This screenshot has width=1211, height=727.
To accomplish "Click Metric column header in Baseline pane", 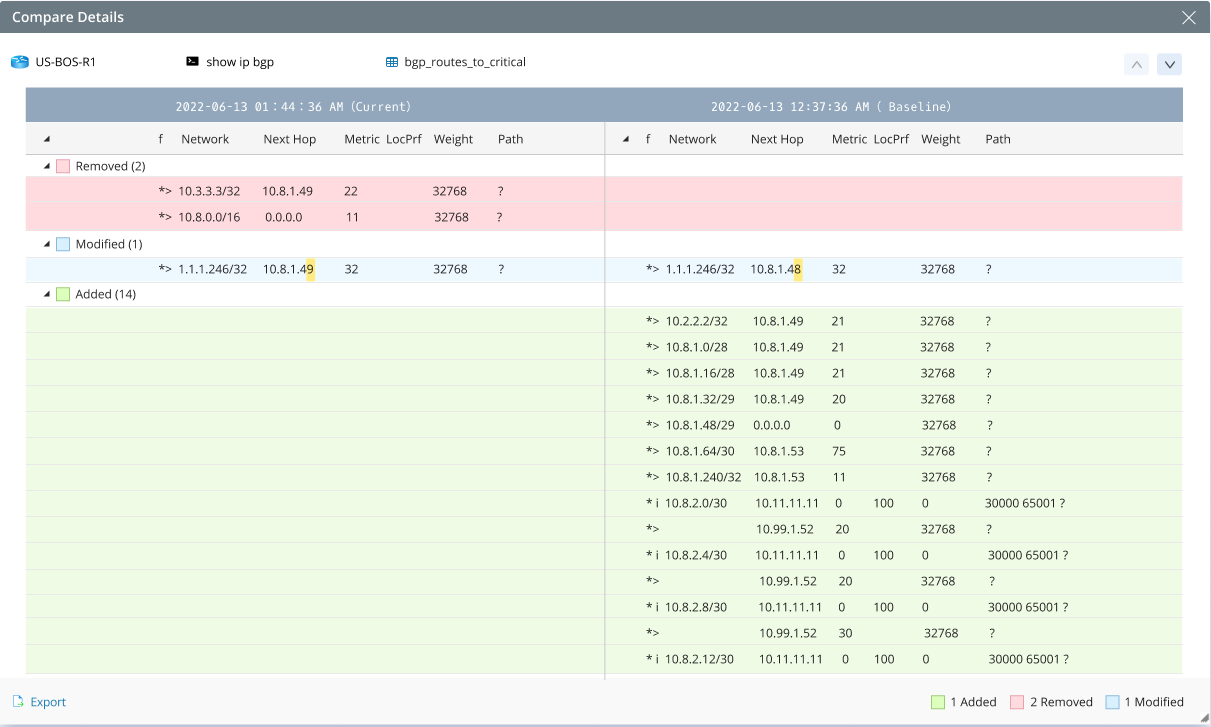I will [x=850, y=139].
